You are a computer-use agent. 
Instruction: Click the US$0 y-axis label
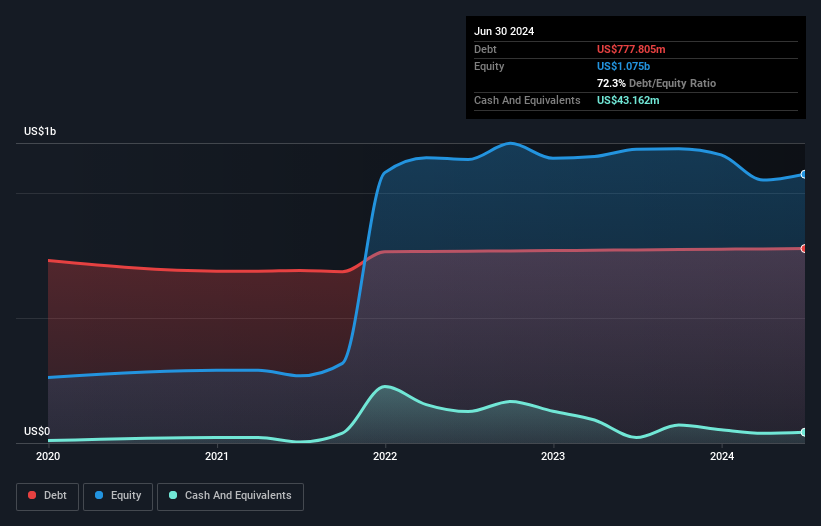coord(37,431)
